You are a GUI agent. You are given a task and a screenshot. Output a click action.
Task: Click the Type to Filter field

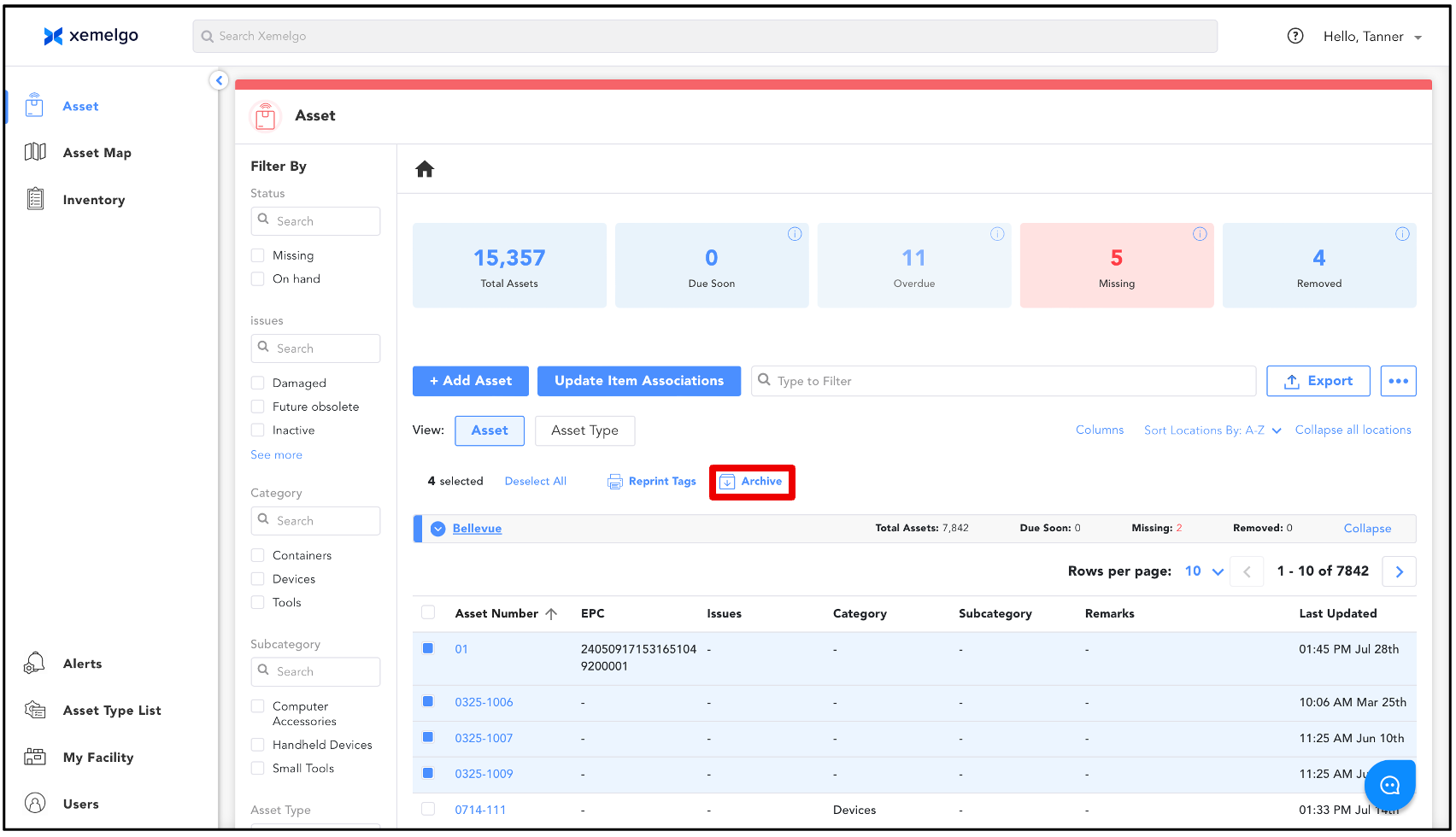point(1004,381)
